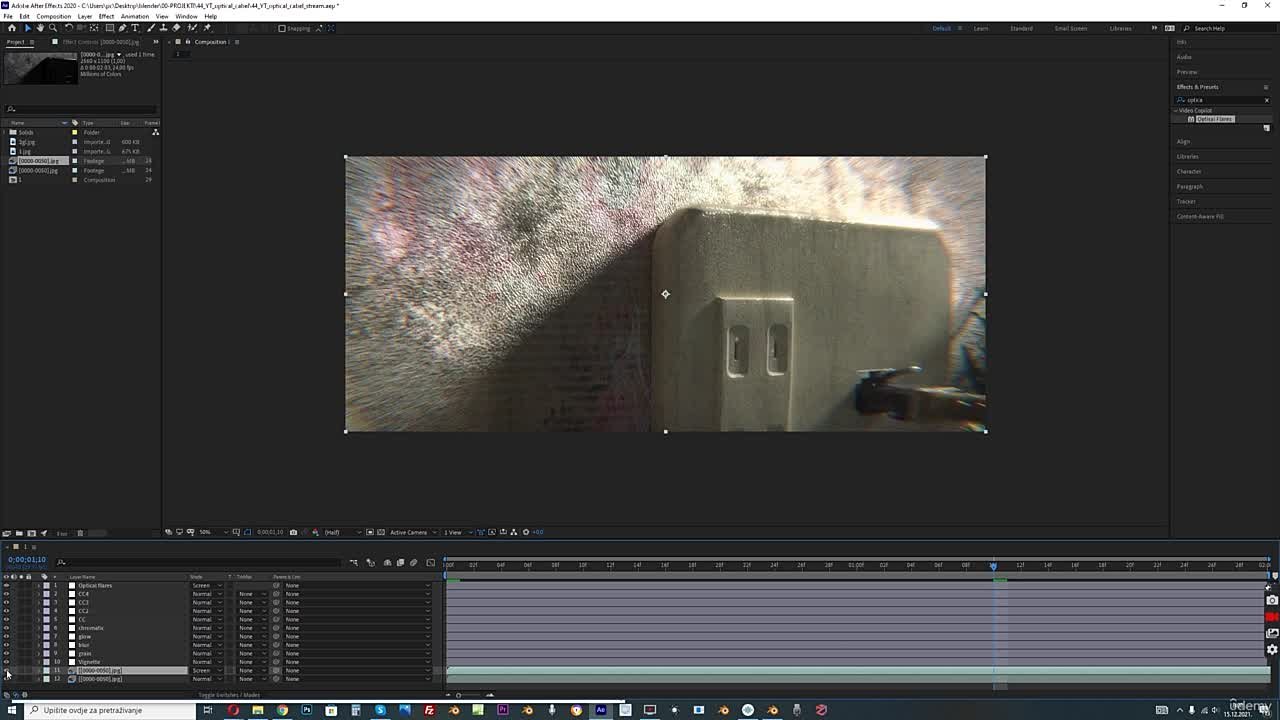
Task: Toggle visibility of the Vignette layer
Action: (x=6, y=662)
